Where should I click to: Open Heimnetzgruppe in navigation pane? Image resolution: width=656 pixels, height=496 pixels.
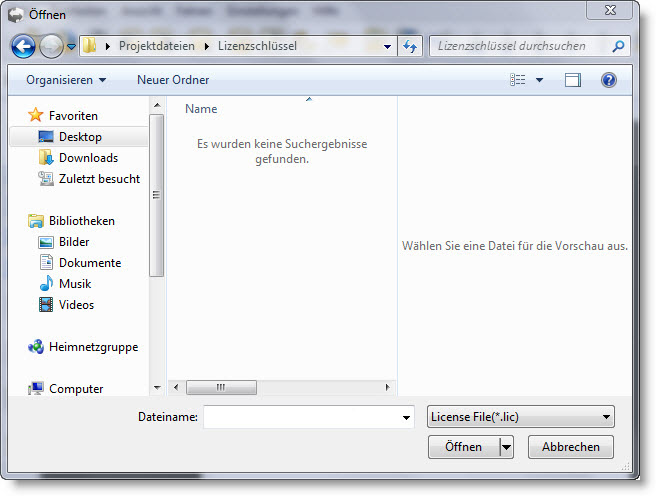pos(93,347)
